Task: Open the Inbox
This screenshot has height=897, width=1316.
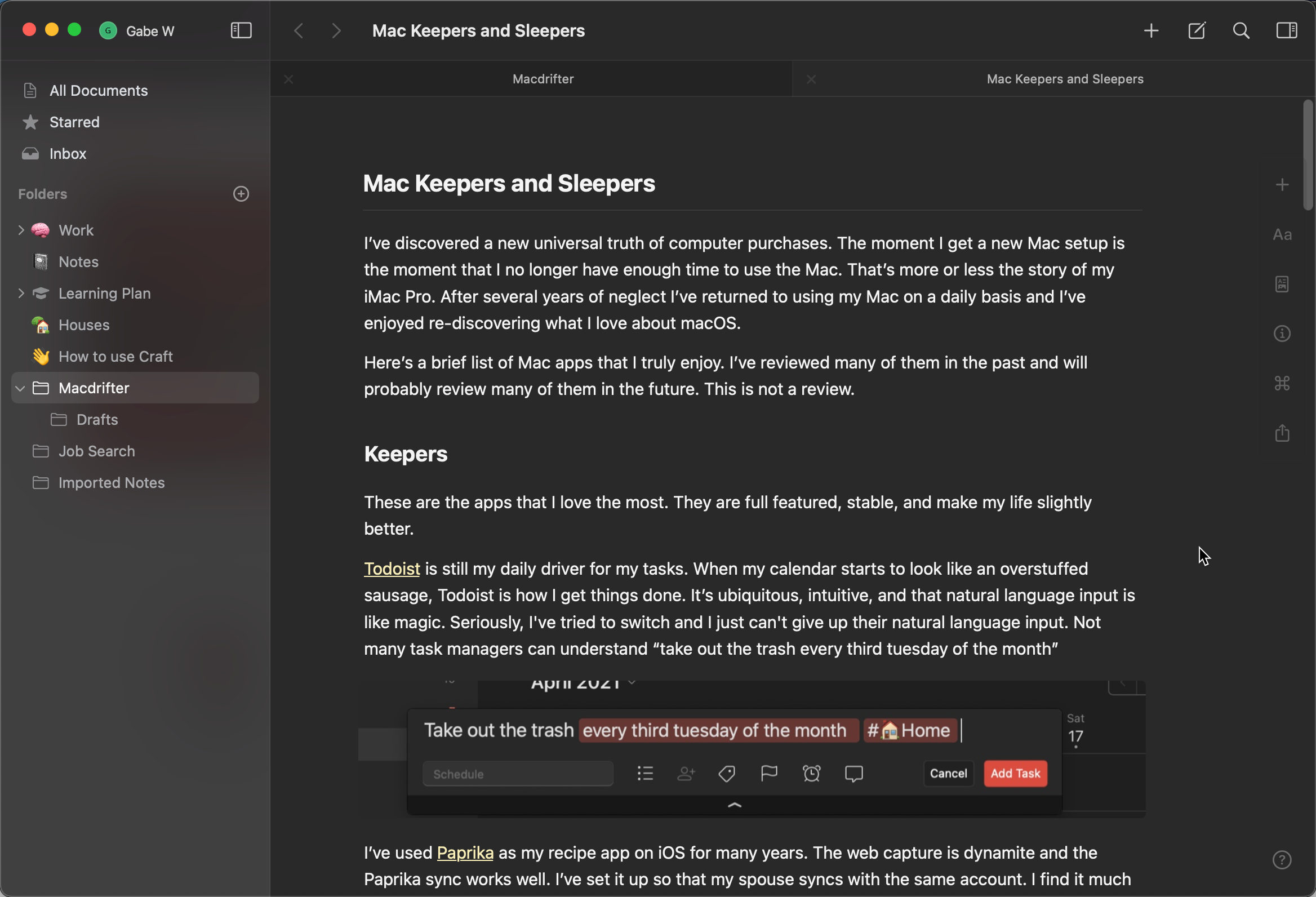Action: click(135, 153)
